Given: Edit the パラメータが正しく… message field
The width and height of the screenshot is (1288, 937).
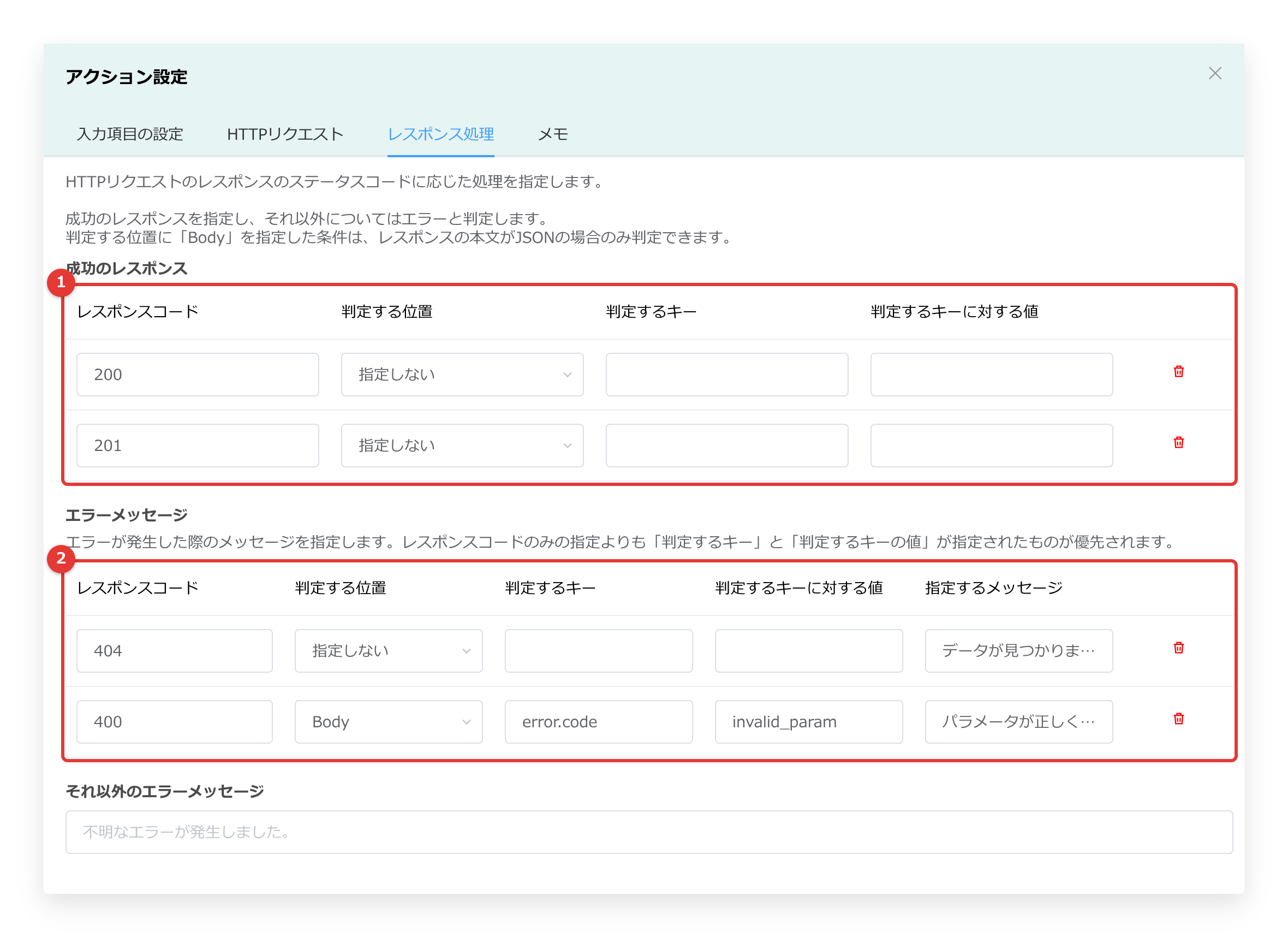Looking at the screenshot, I should (1019, 722).
